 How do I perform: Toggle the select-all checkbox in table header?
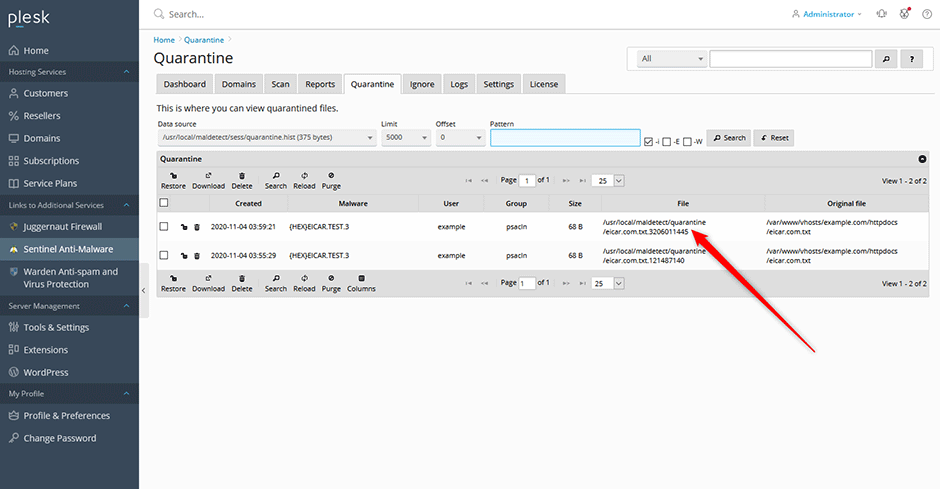pyautogui.click(x=164, y=203)
